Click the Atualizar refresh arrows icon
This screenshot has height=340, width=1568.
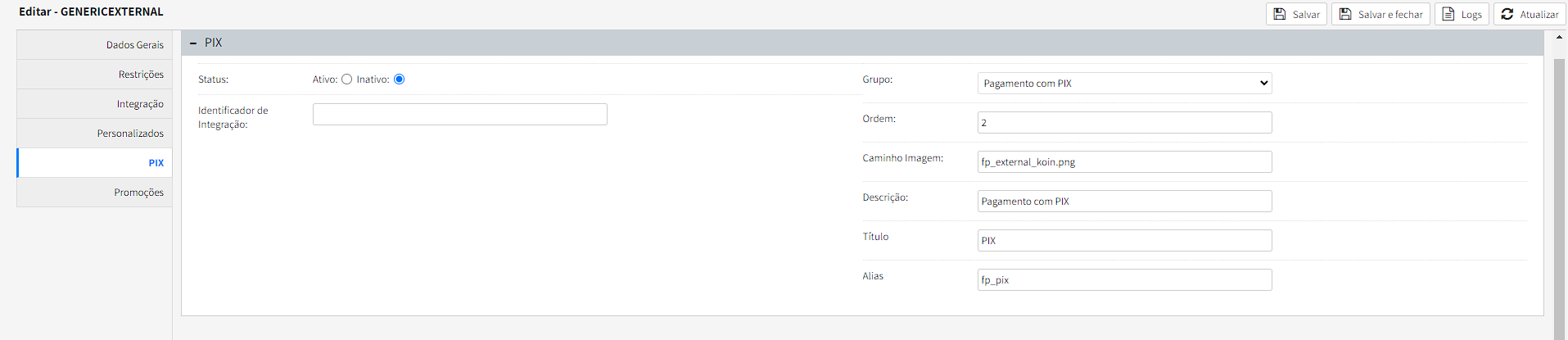(1507, 14)
